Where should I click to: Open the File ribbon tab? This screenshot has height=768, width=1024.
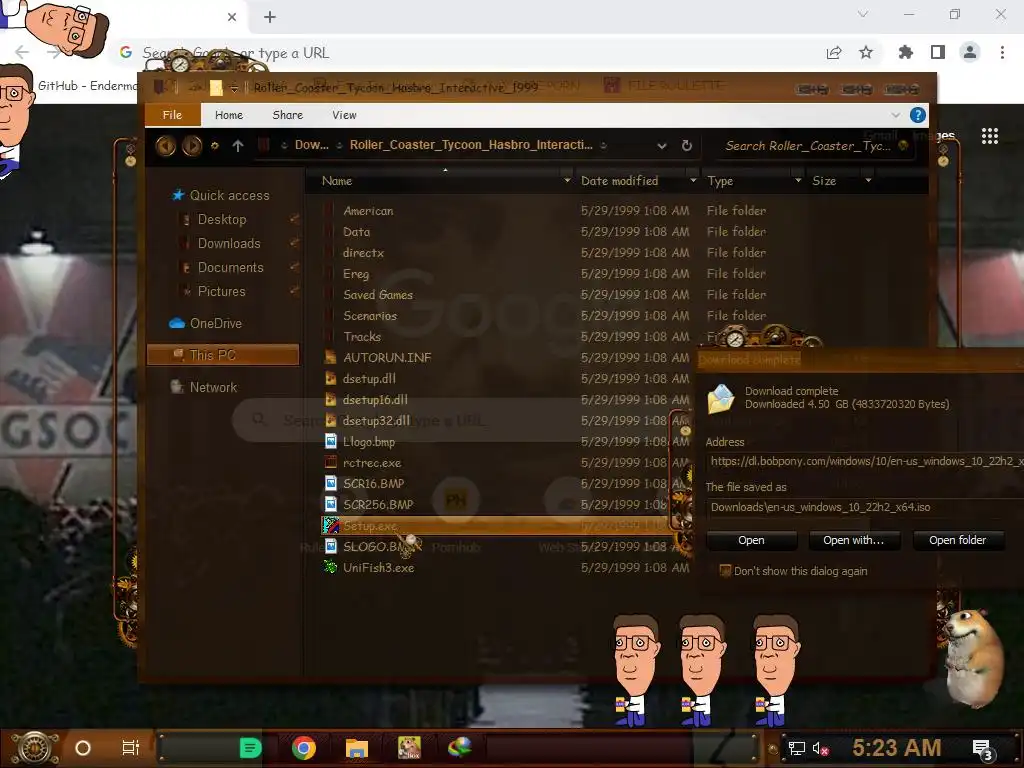pyautogui.click(x=172, y=115)
